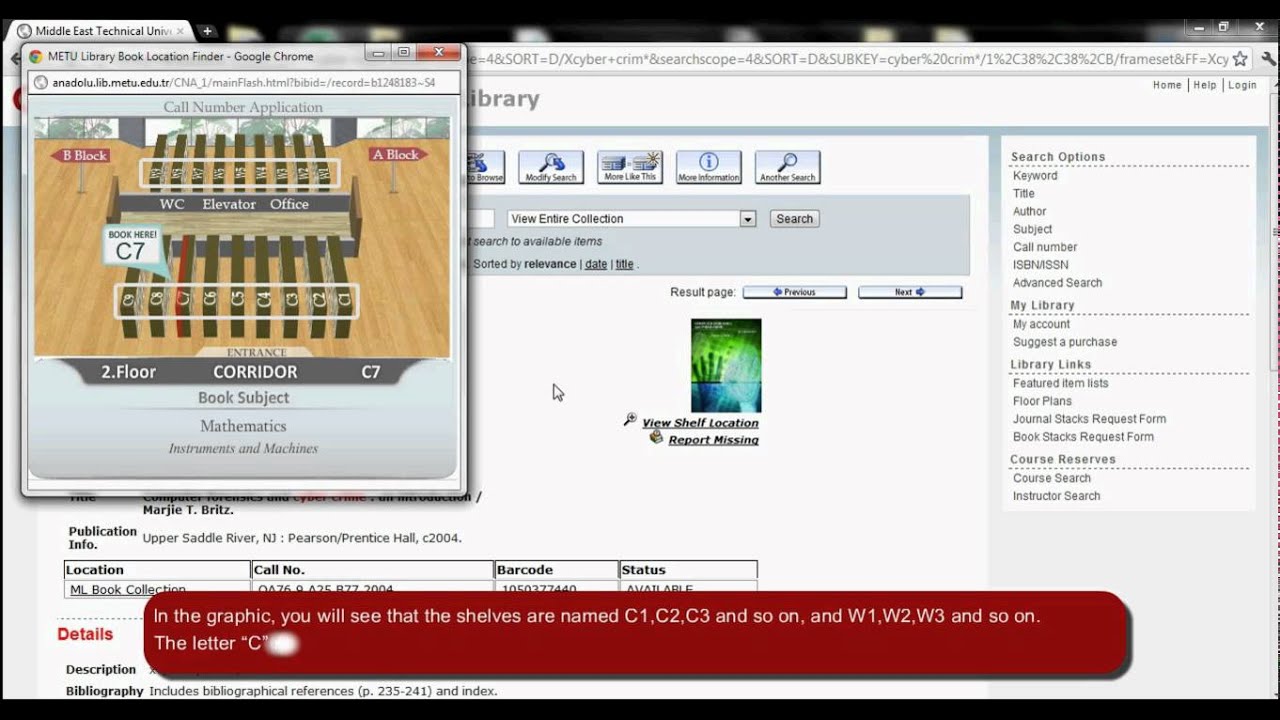Image resolution: width=1280 pixels, height=720 pixels.
Task: Click the Location column header
Action: (x=157, y=570)
